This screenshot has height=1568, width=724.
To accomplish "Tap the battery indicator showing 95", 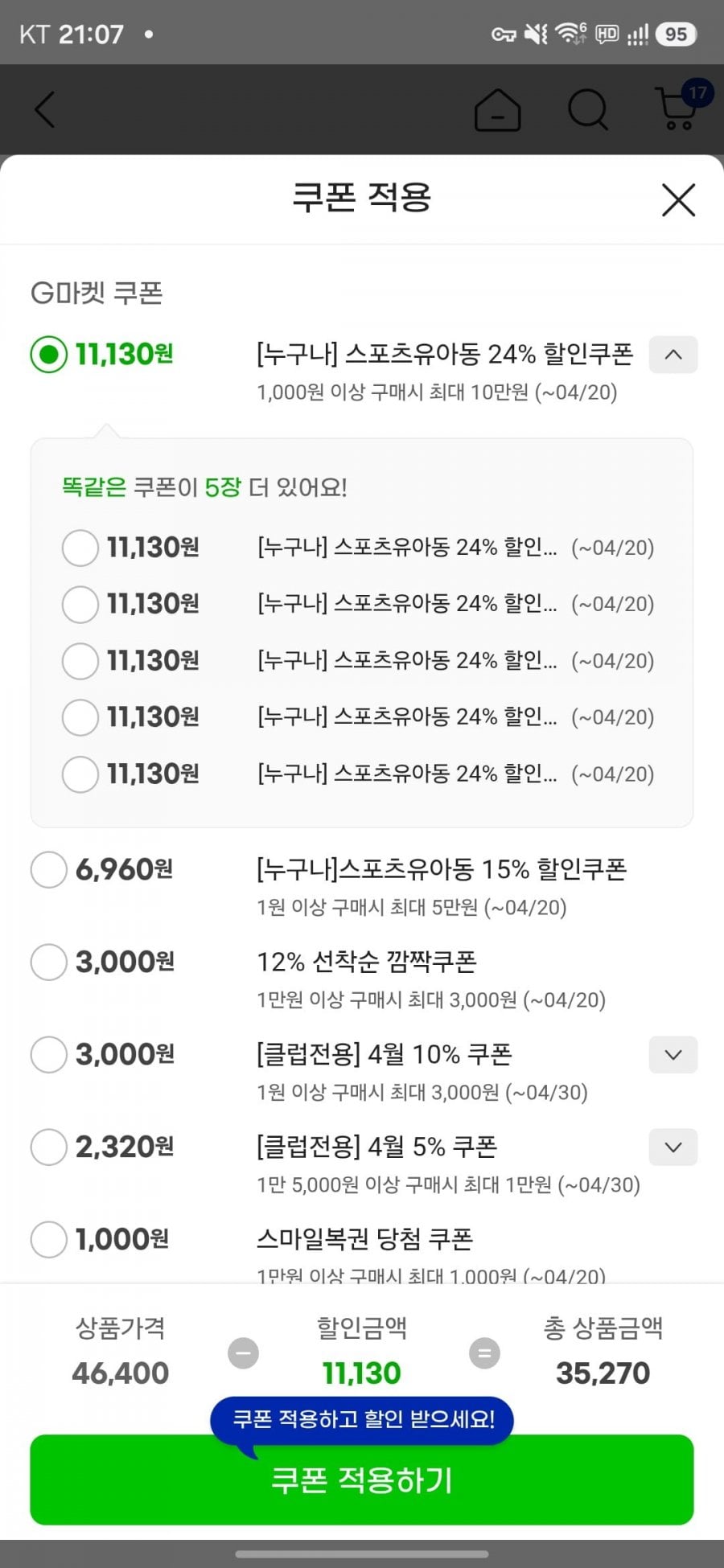I will [676, 34].
